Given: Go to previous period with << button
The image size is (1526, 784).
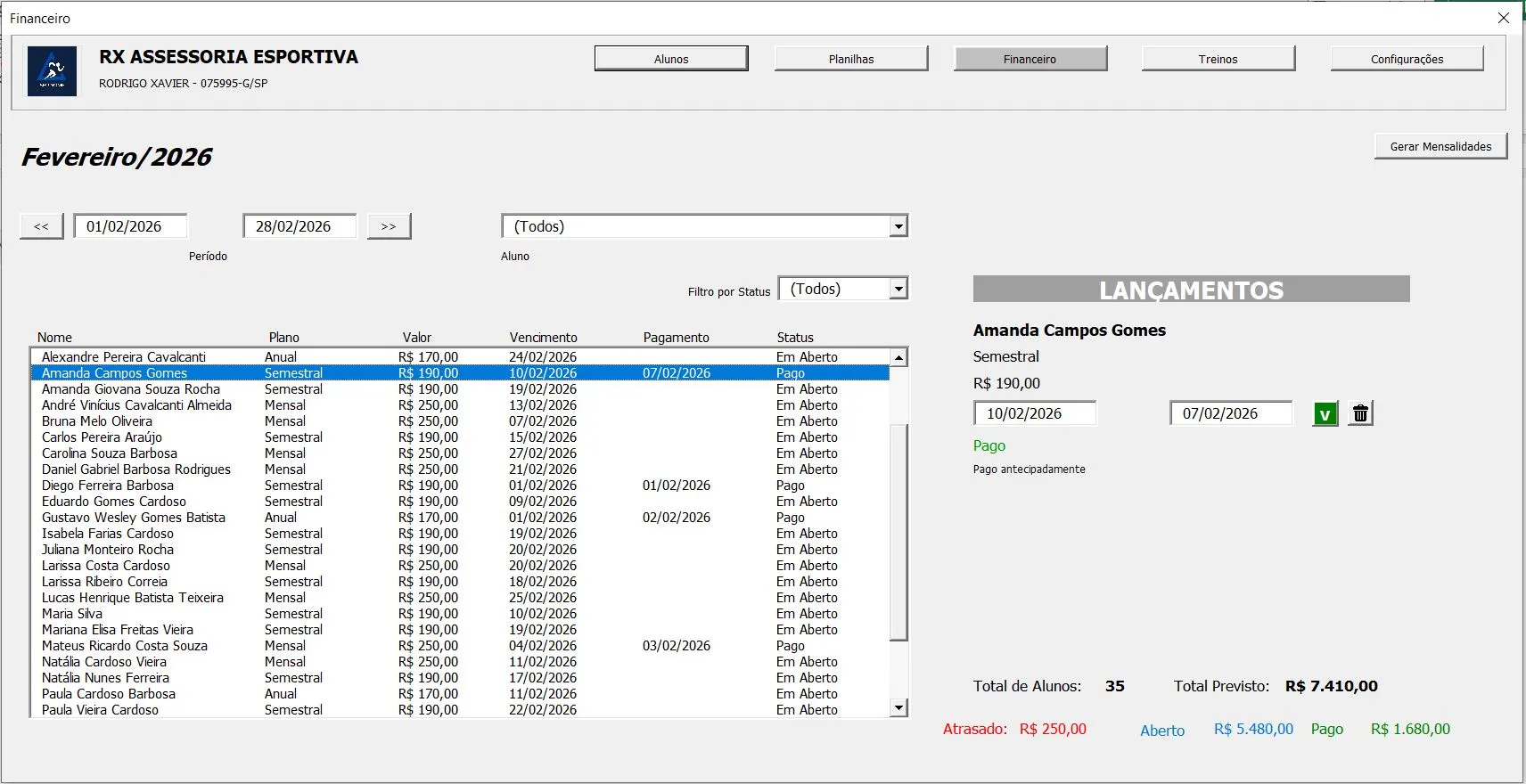Looking at the screenshot, I should tap(42, 226).
